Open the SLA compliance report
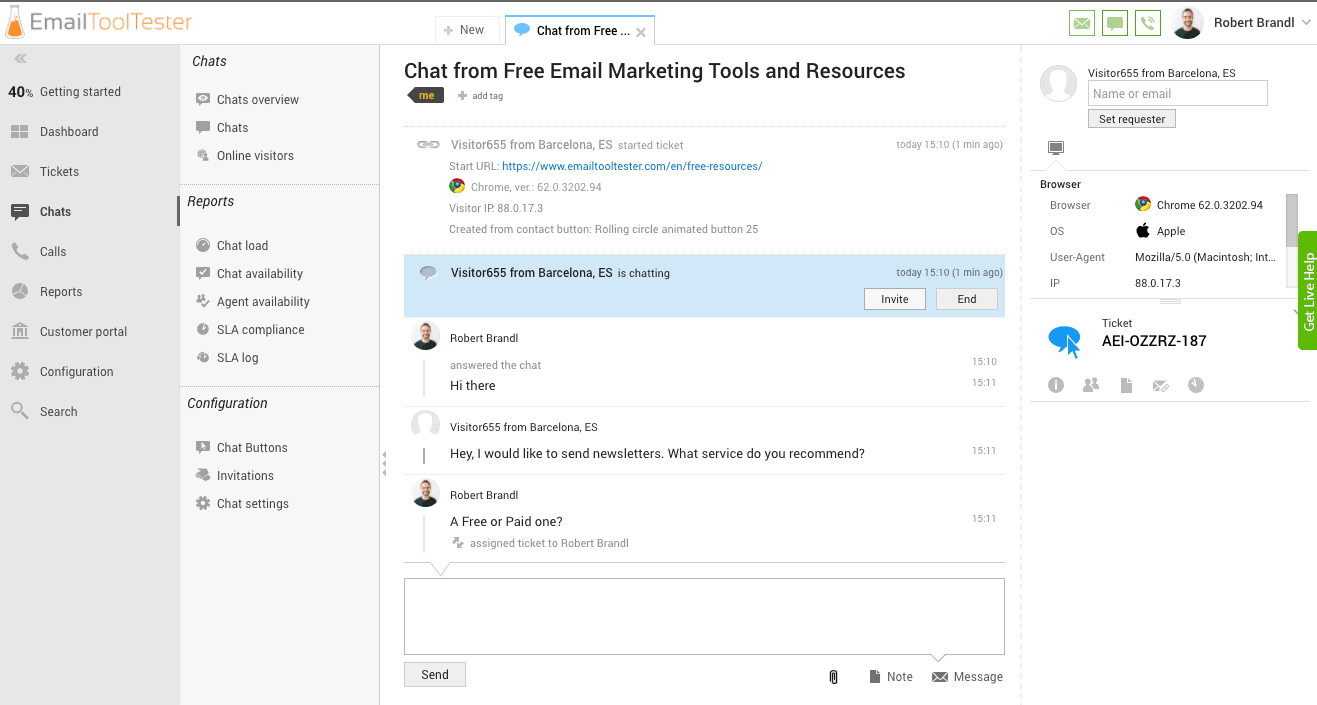Image resolution: width=1317 pixels, height=705 pixels. [x=260, y=330]
